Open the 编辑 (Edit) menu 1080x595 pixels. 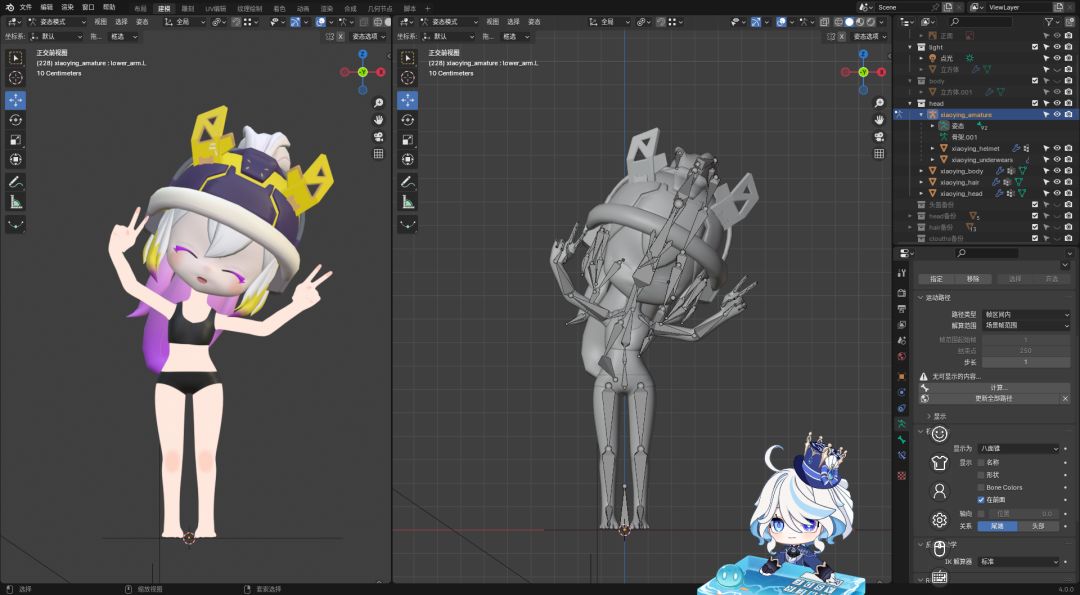point(46,7)
